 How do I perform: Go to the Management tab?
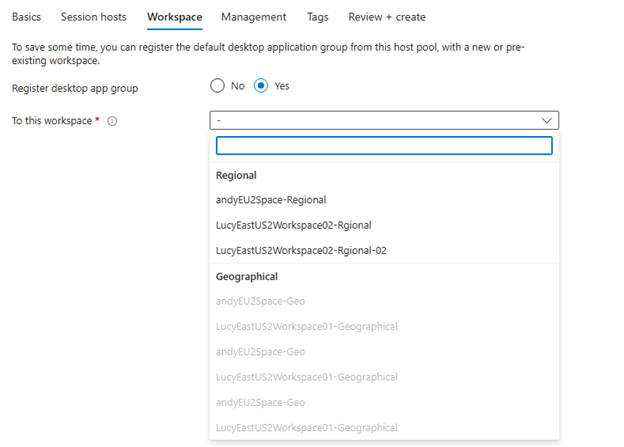point(253,17)
